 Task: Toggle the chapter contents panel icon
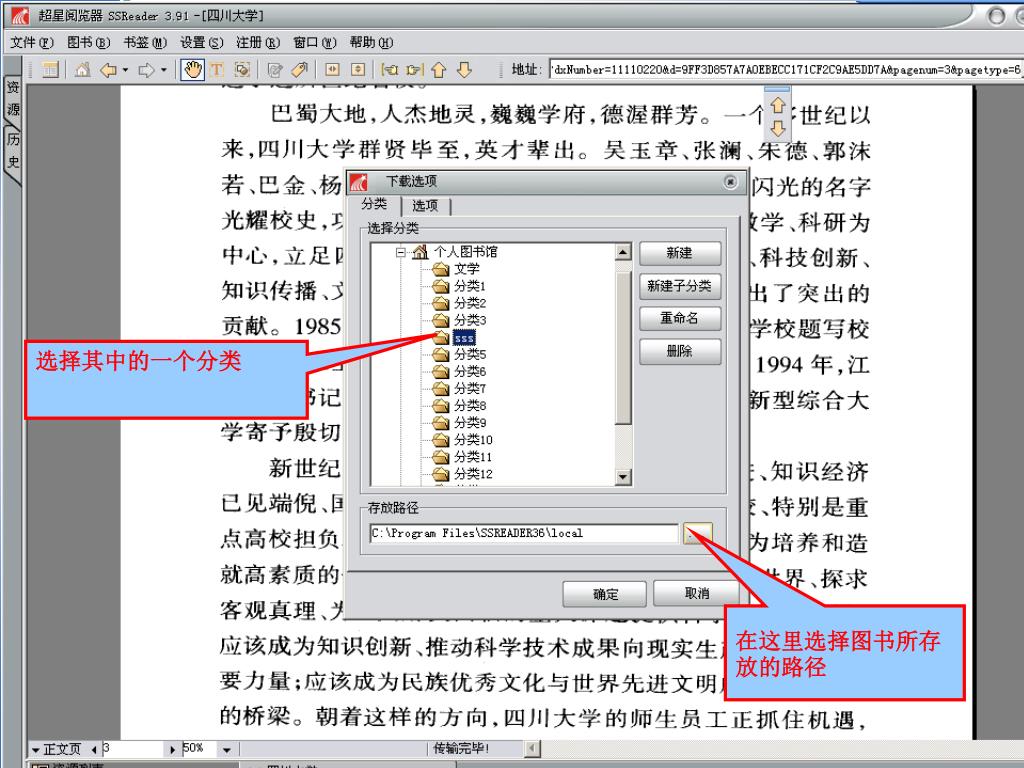click(x=50, y=69)
